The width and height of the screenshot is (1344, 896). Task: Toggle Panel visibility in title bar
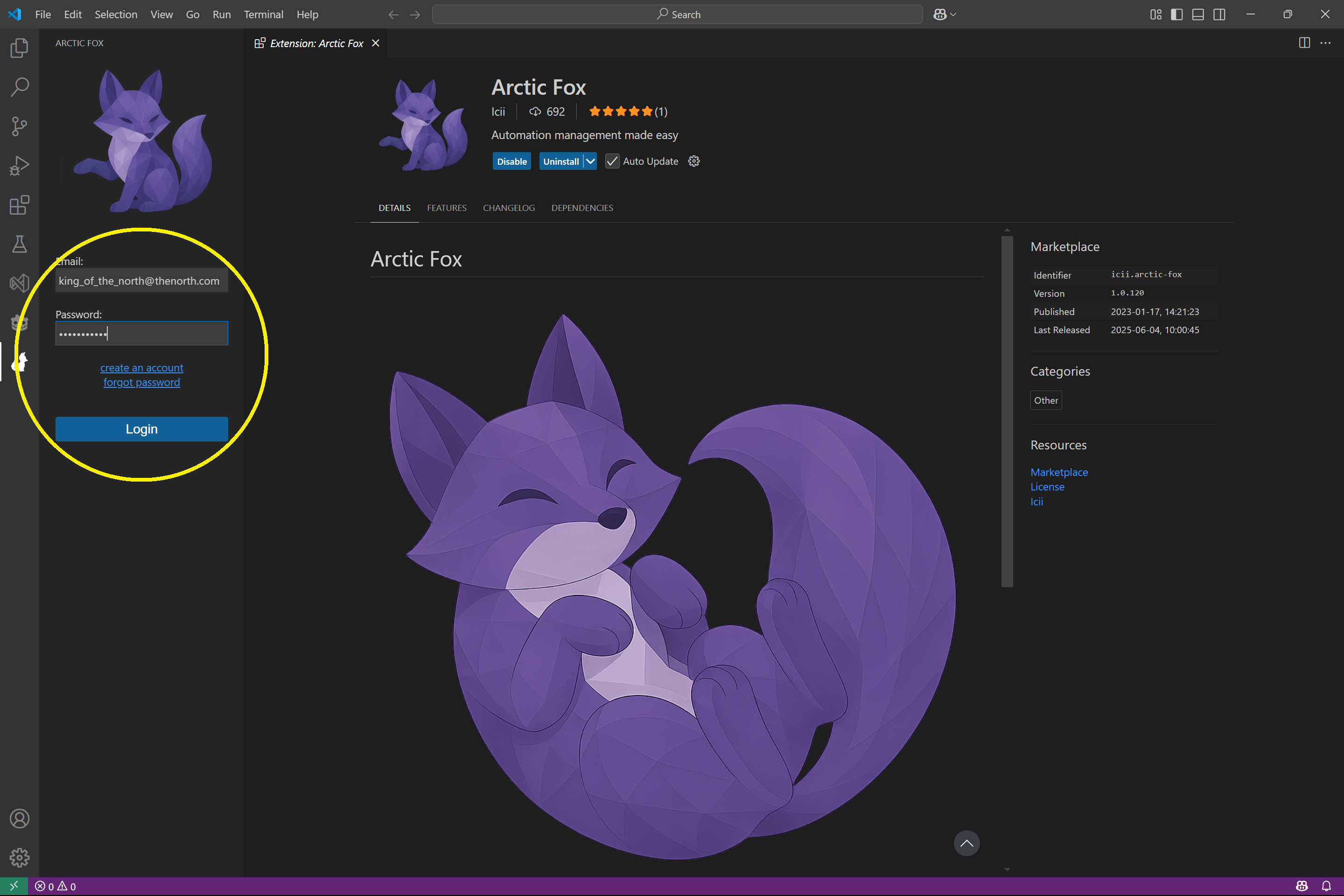pyautogui.click(x=1198, y=14)
